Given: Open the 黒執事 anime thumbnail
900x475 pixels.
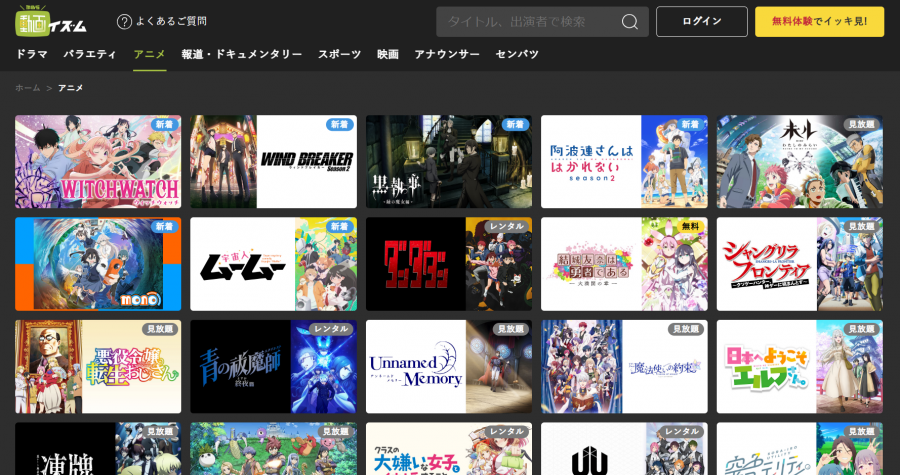Looking at the screenshot, I should [449, 162].
